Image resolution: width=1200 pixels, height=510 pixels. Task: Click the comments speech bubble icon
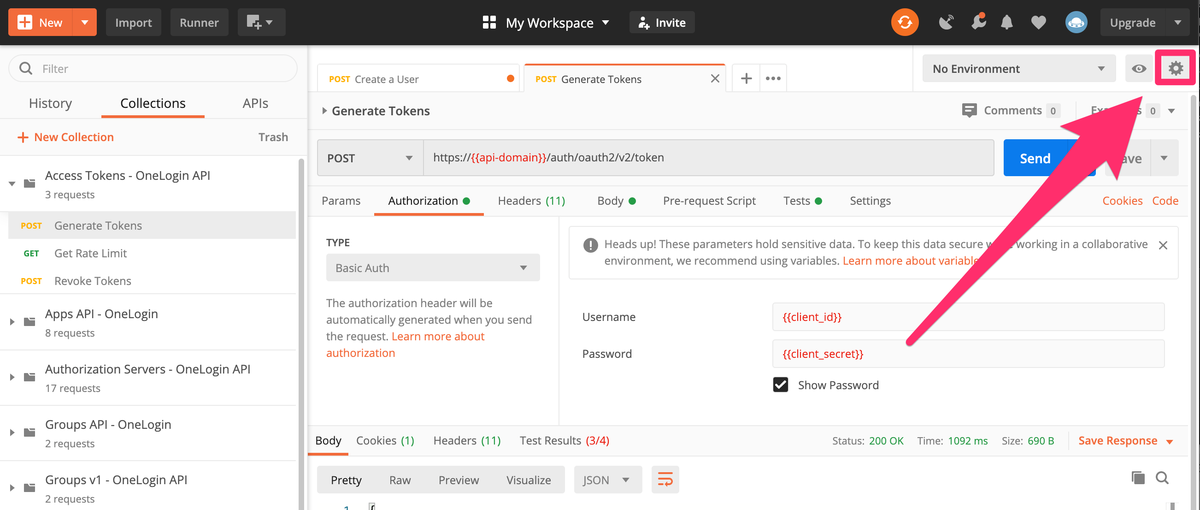[x=969, y=110]
